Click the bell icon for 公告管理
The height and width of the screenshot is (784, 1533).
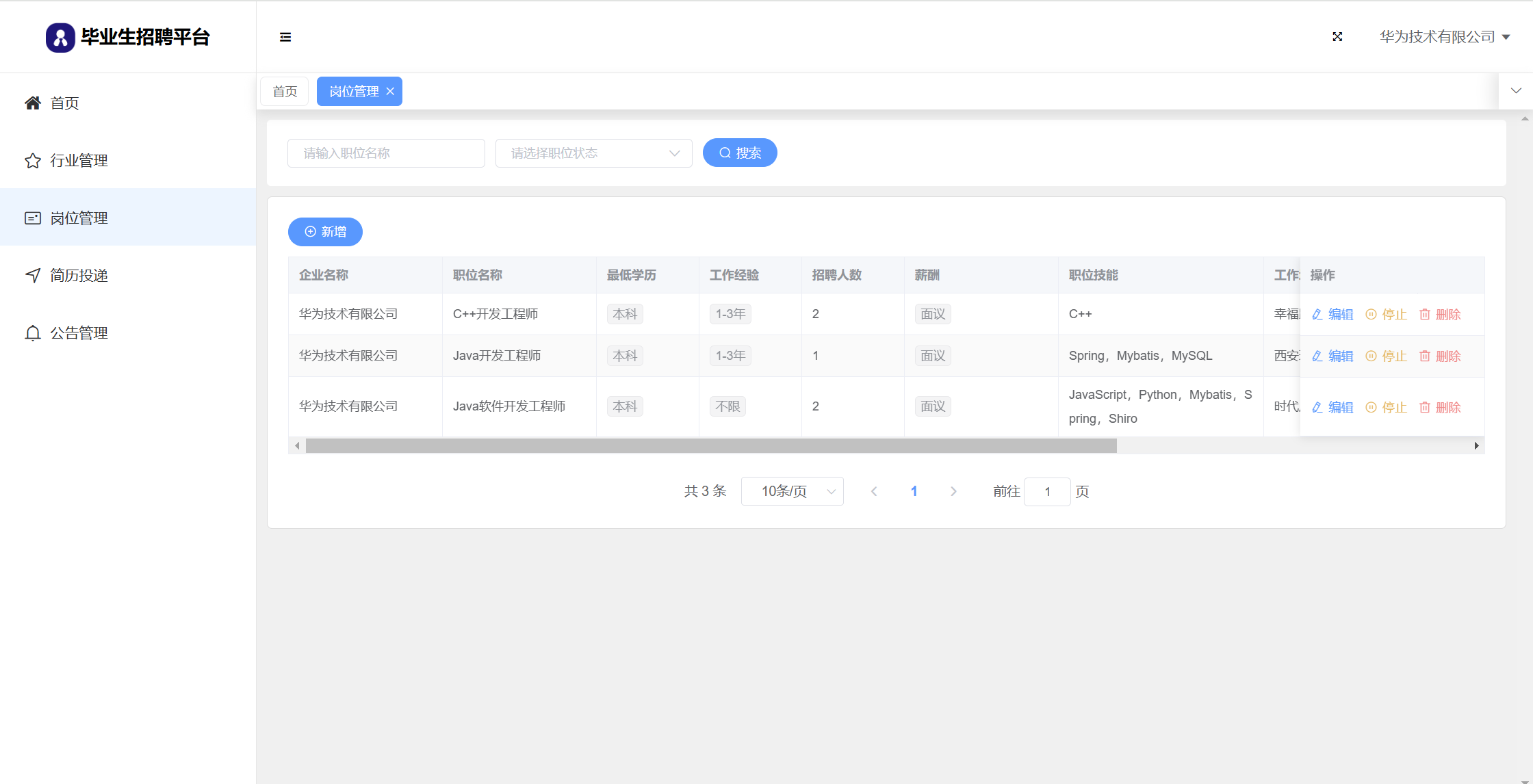click(33, 333)
